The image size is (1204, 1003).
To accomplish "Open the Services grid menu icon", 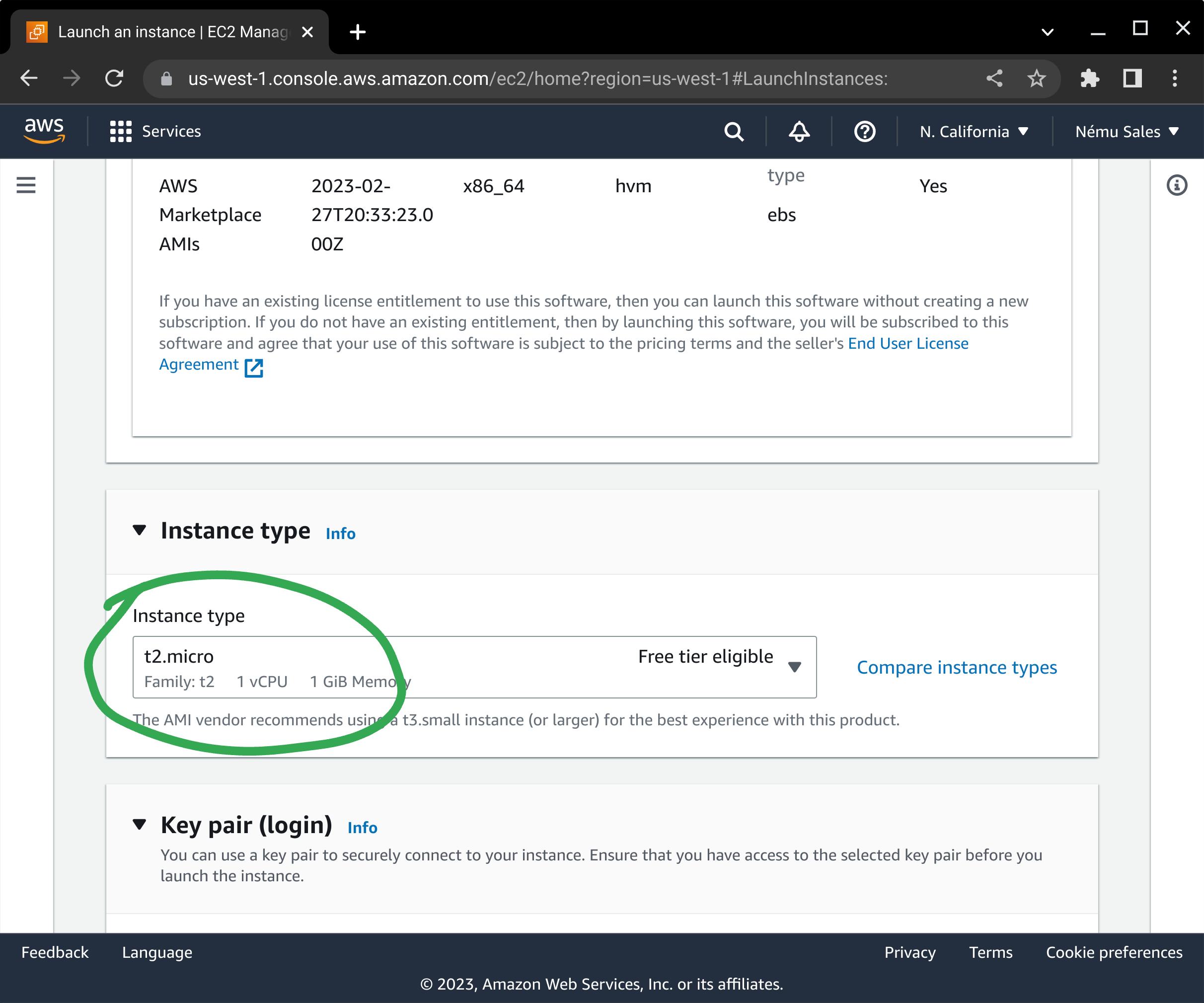I will (x=121, y=131).
